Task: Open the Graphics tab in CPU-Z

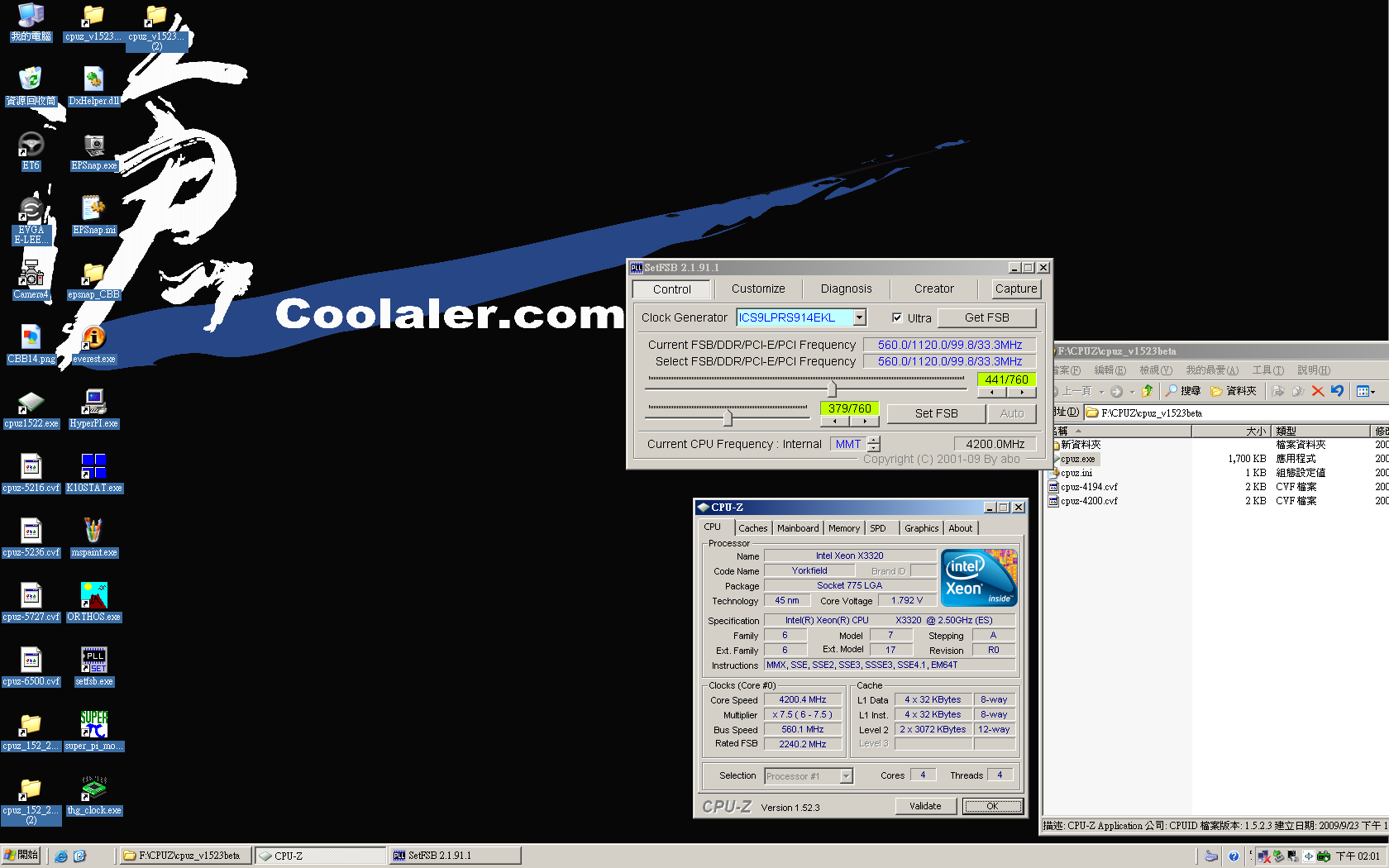Action: tap(921, 528)
